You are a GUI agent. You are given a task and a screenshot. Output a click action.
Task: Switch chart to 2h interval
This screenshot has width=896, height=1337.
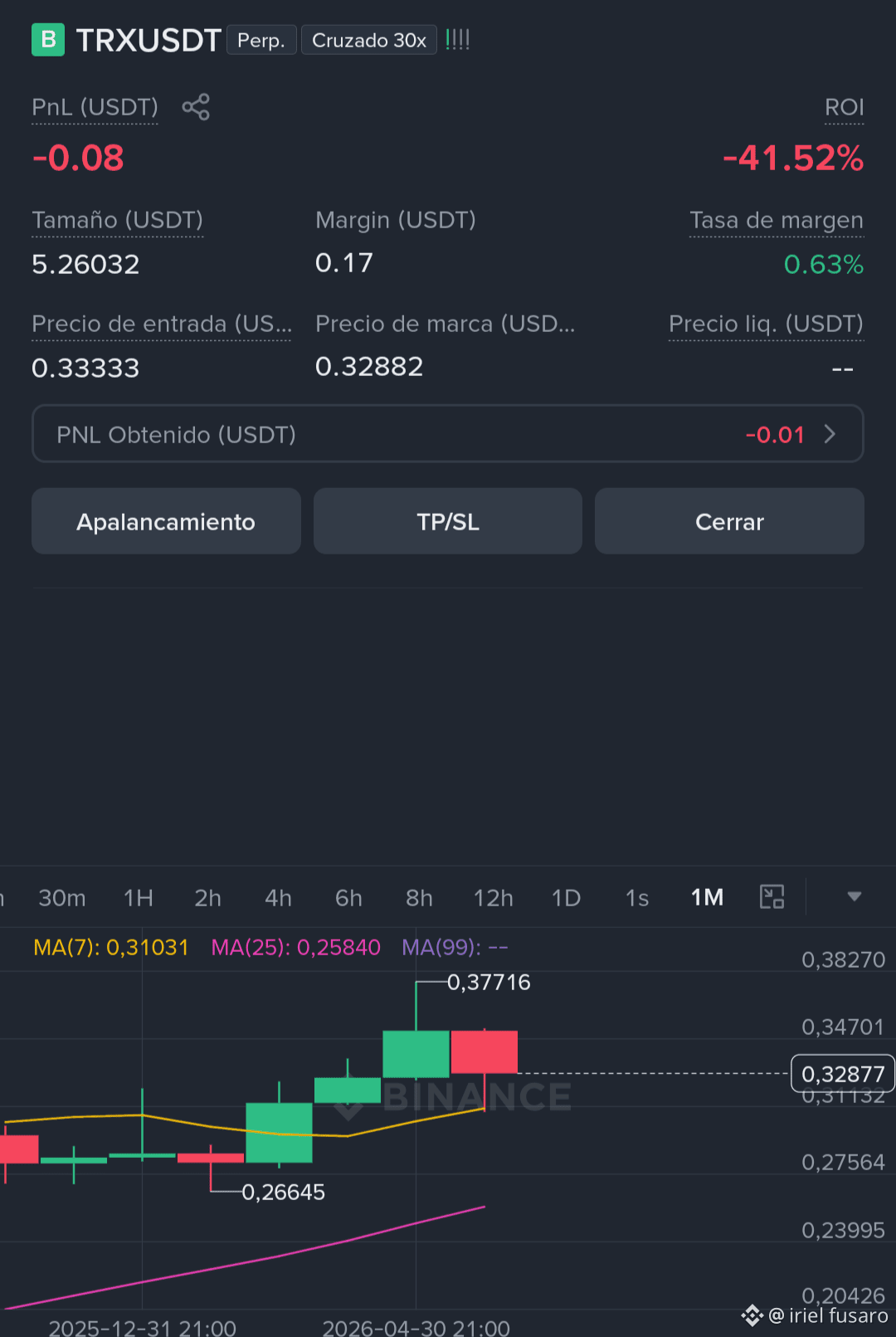click(208, 898)
